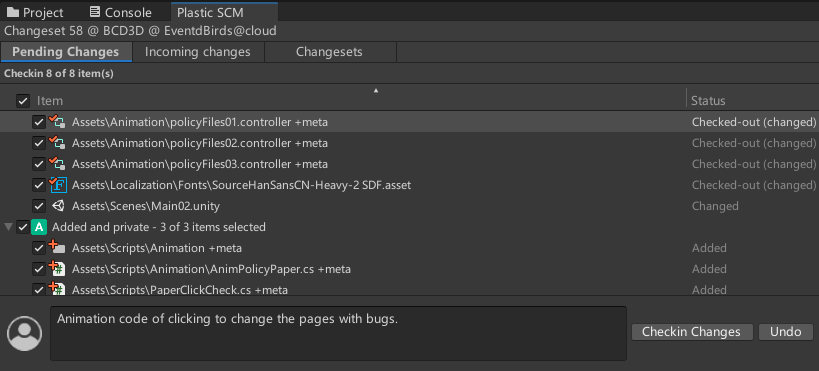Viewport: 819px width, 371px height.
Task: Click the policyFiles02.controller file icon
Action: pos(57,143)
